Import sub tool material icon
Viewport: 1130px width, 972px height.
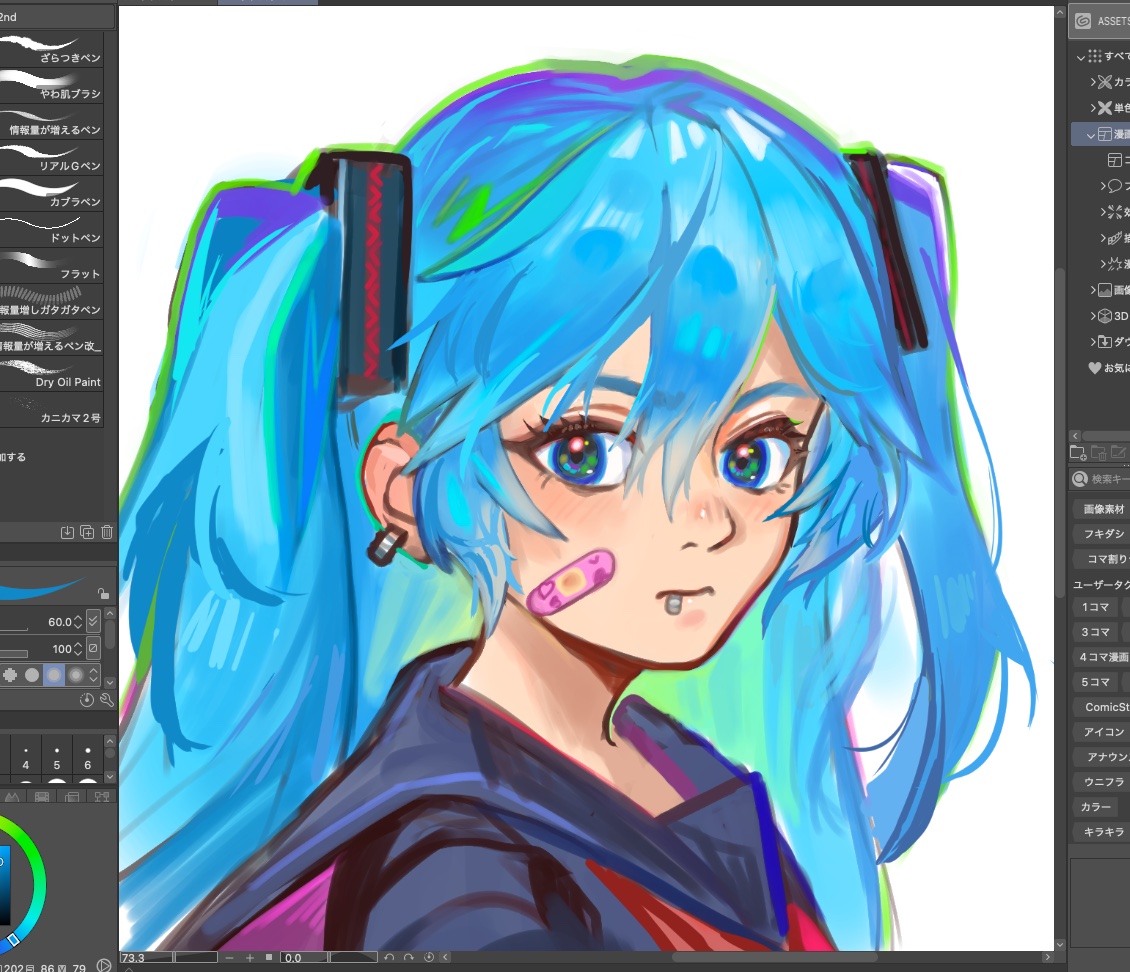[x=67, y=532]
